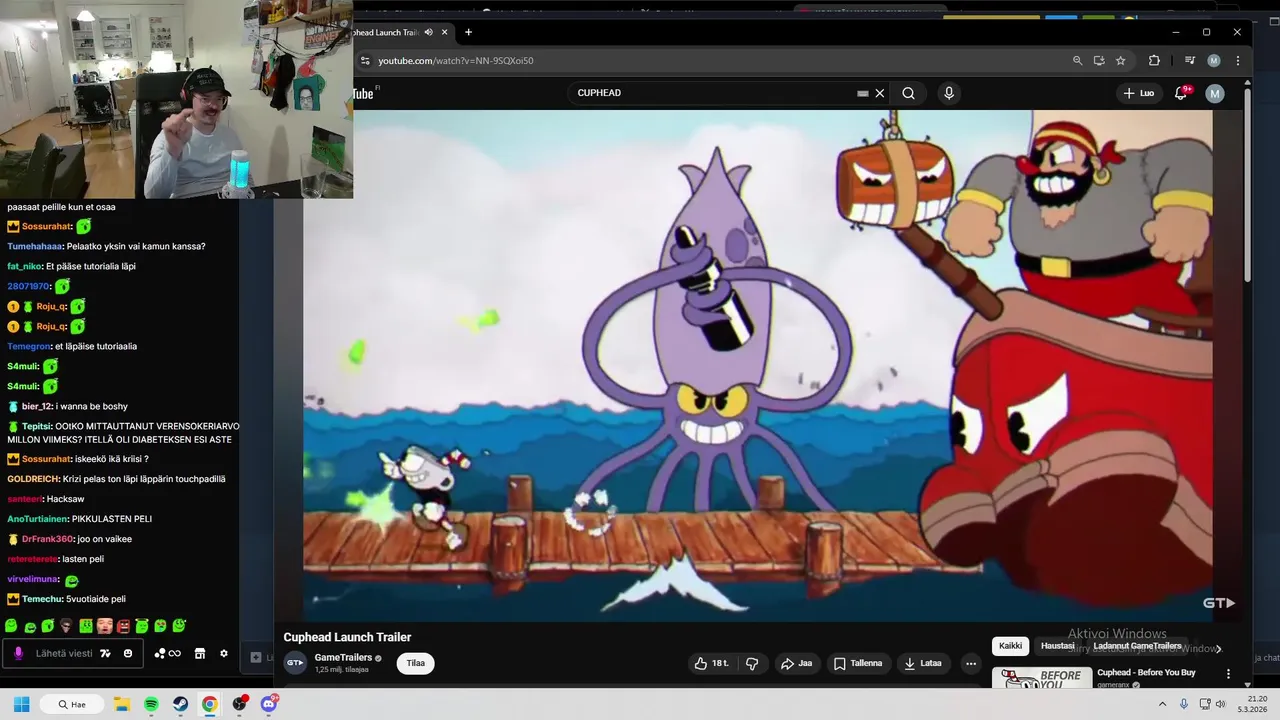
Task: Select the Ladannut GameTrailers filter chip
Action: point(1137,646)
